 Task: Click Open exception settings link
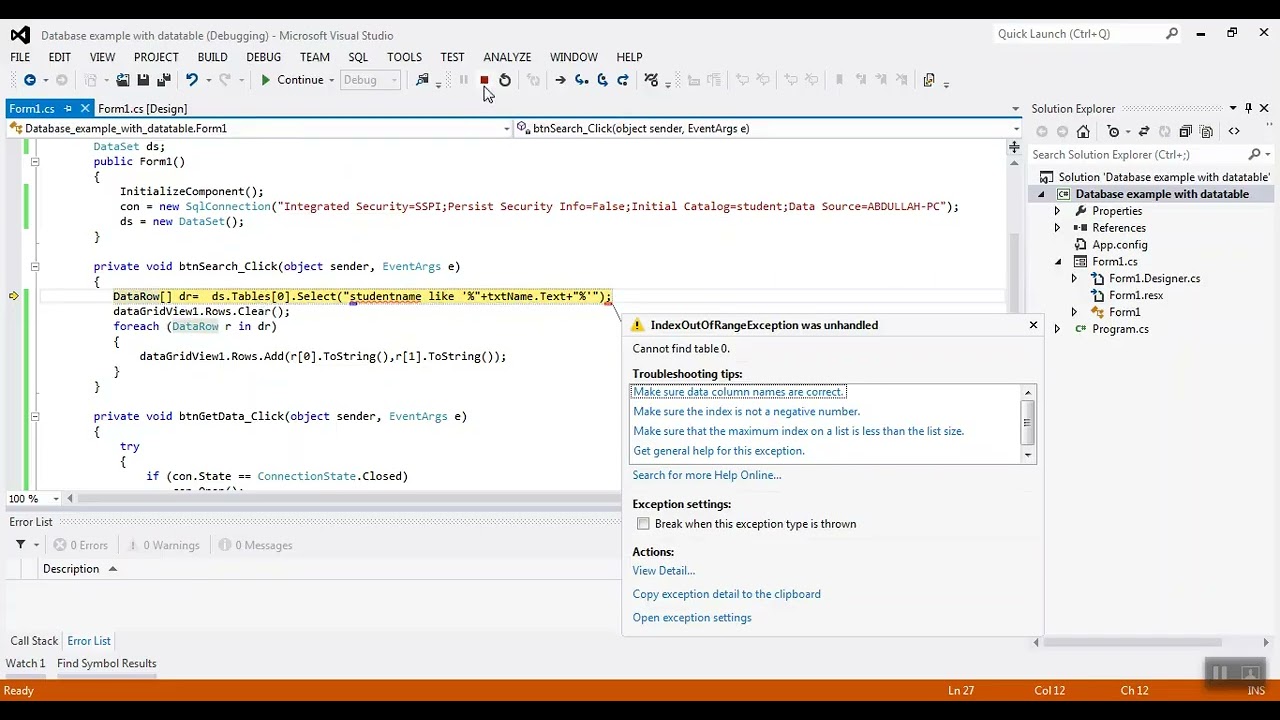pyautogui.click(x=692, y=618)
